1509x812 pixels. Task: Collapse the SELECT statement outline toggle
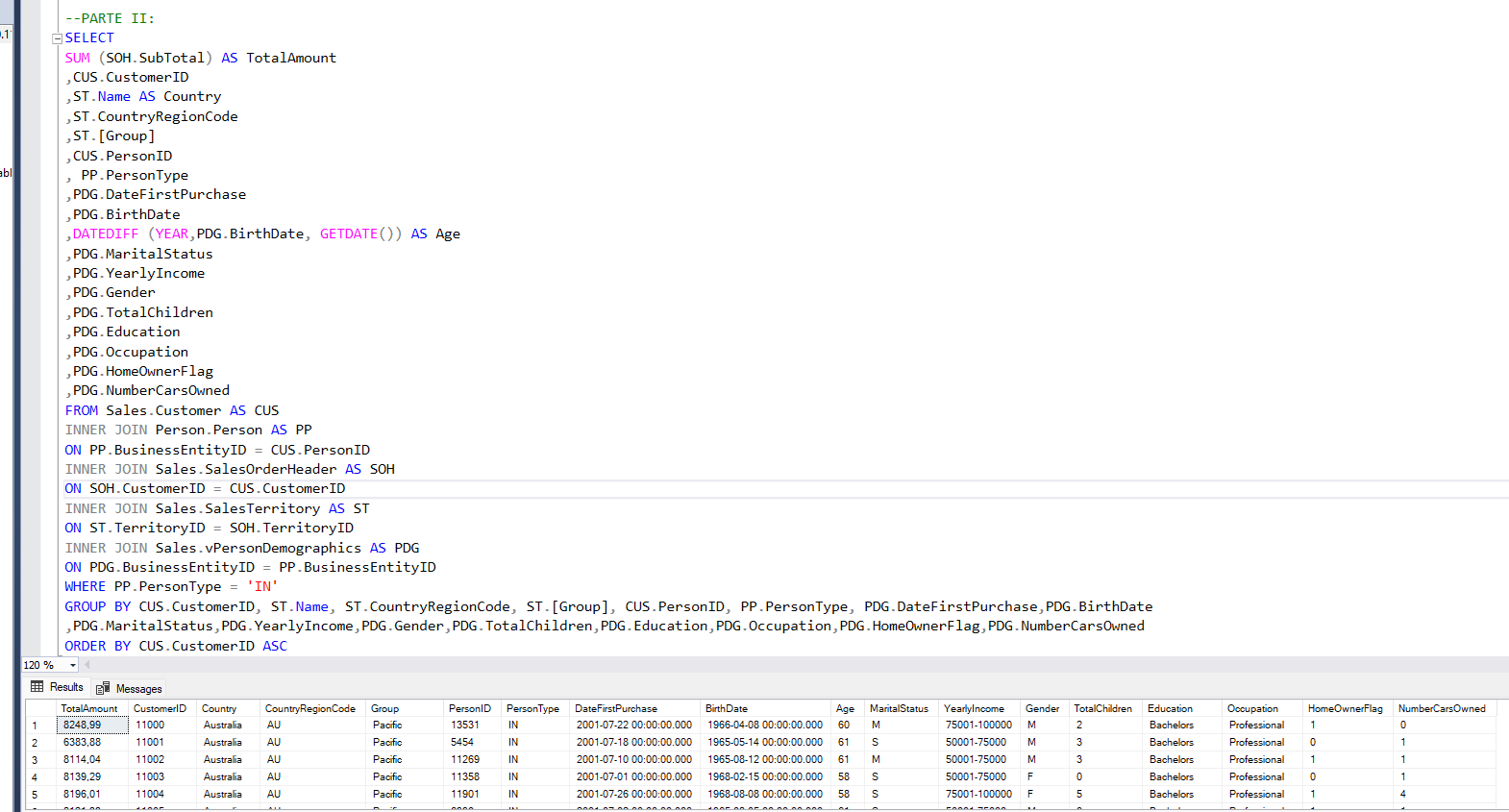click(57, 38)
